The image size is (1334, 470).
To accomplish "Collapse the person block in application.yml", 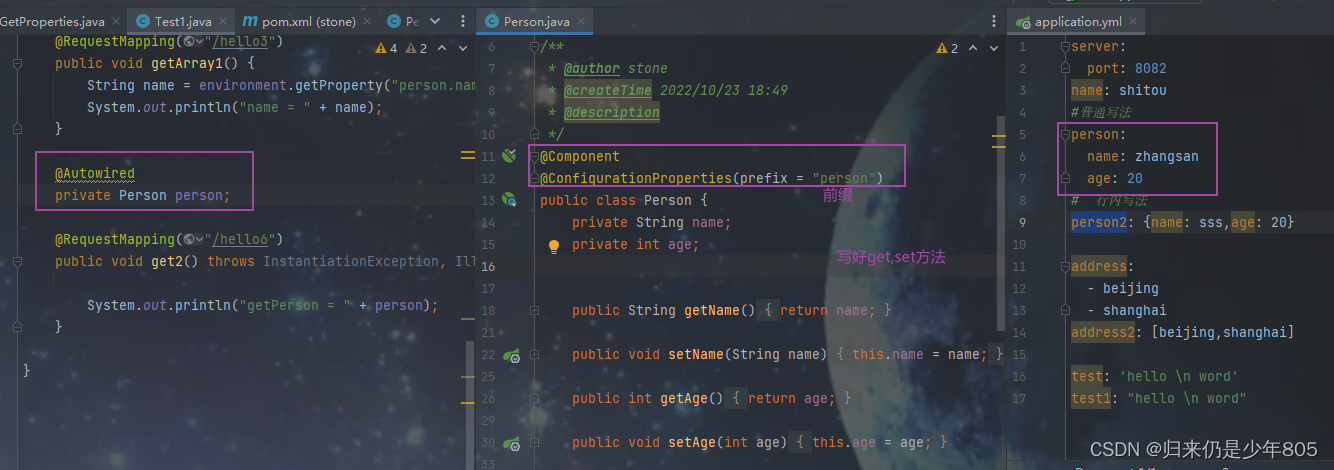I will point(1065,135).
